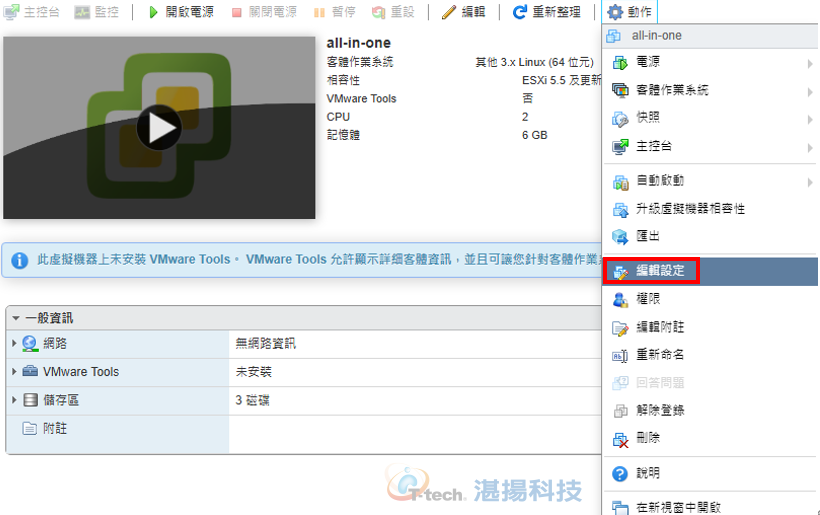This screenshot has width=820, height=515.
Task: Power on the VM with 開啟電源
Action: [181, 12]
